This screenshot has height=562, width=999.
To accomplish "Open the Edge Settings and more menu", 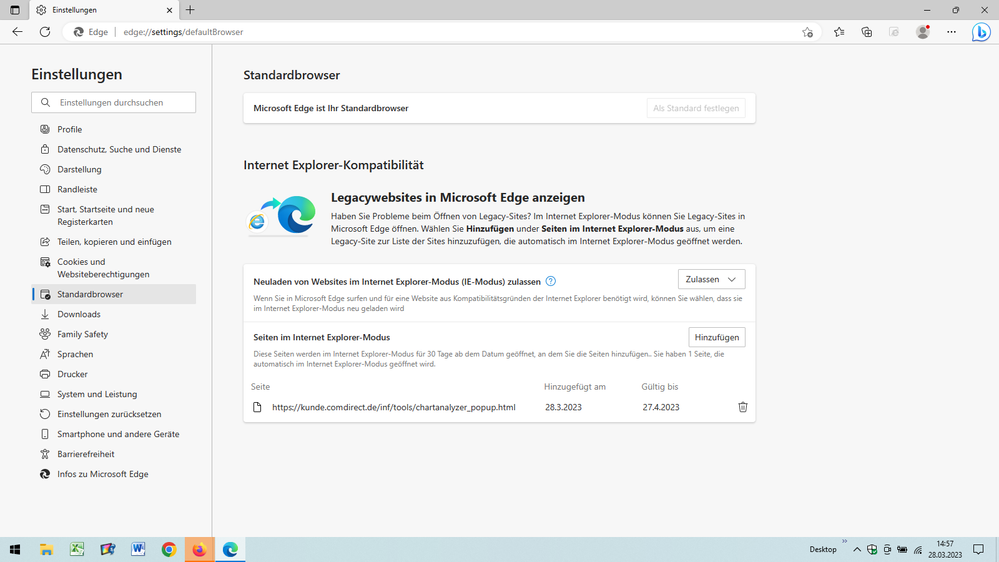I will (951, 32).
